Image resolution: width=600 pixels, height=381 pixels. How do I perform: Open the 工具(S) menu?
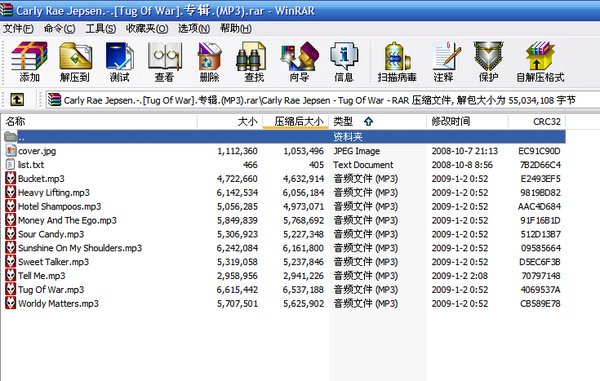tap(100, 28)
